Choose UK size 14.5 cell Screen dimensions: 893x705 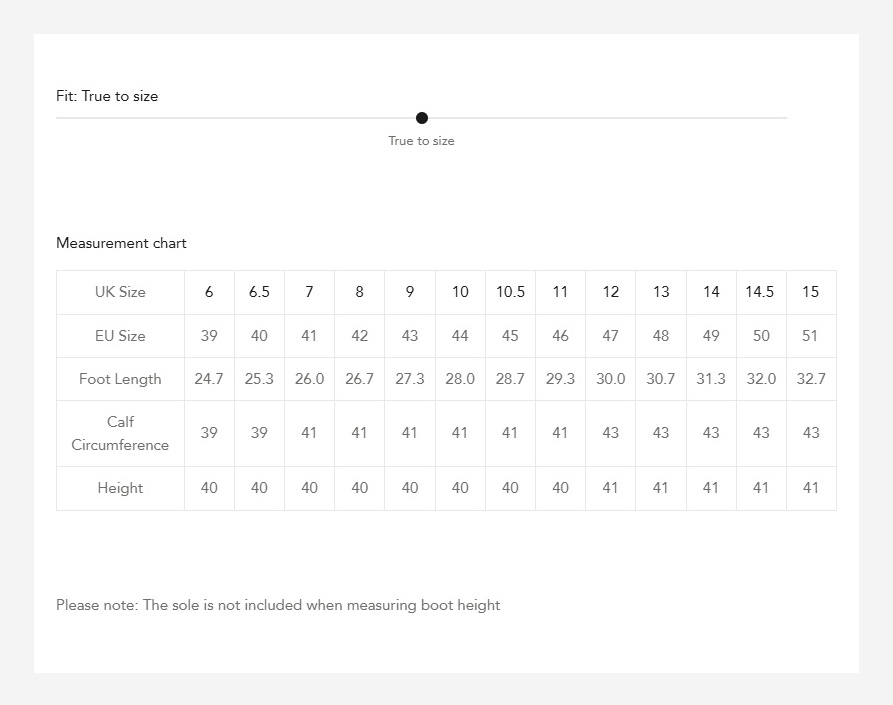(x=760, y=292)
